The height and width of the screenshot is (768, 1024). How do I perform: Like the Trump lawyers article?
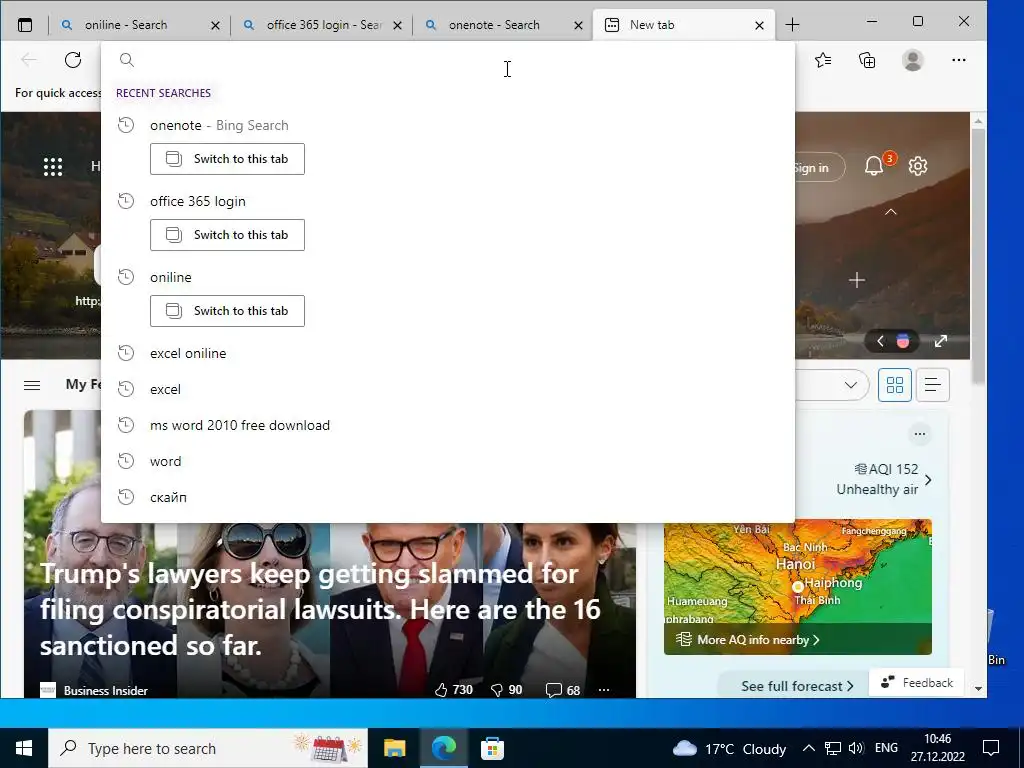coord(453,690)
